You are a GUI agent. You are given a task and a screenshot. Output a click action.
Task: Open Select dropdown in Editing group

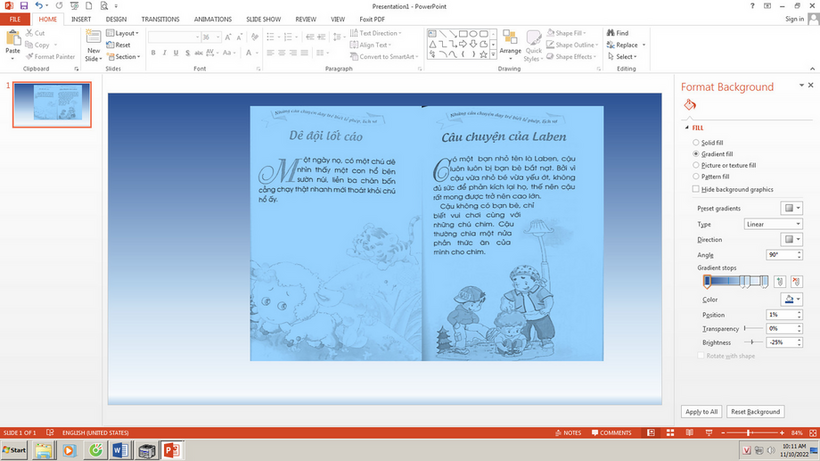[x=623, y=56]
